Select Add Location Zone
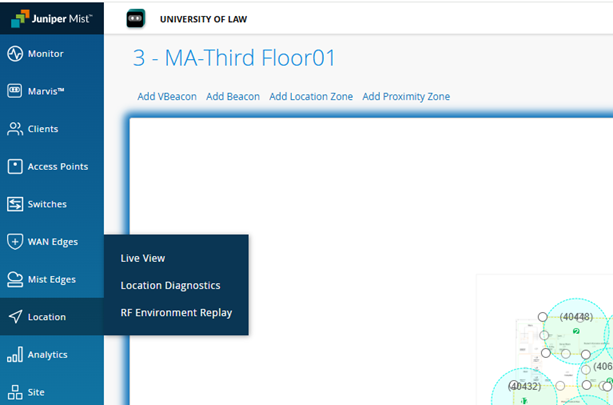This screenshot has width=613, height=405. point(311,97)
